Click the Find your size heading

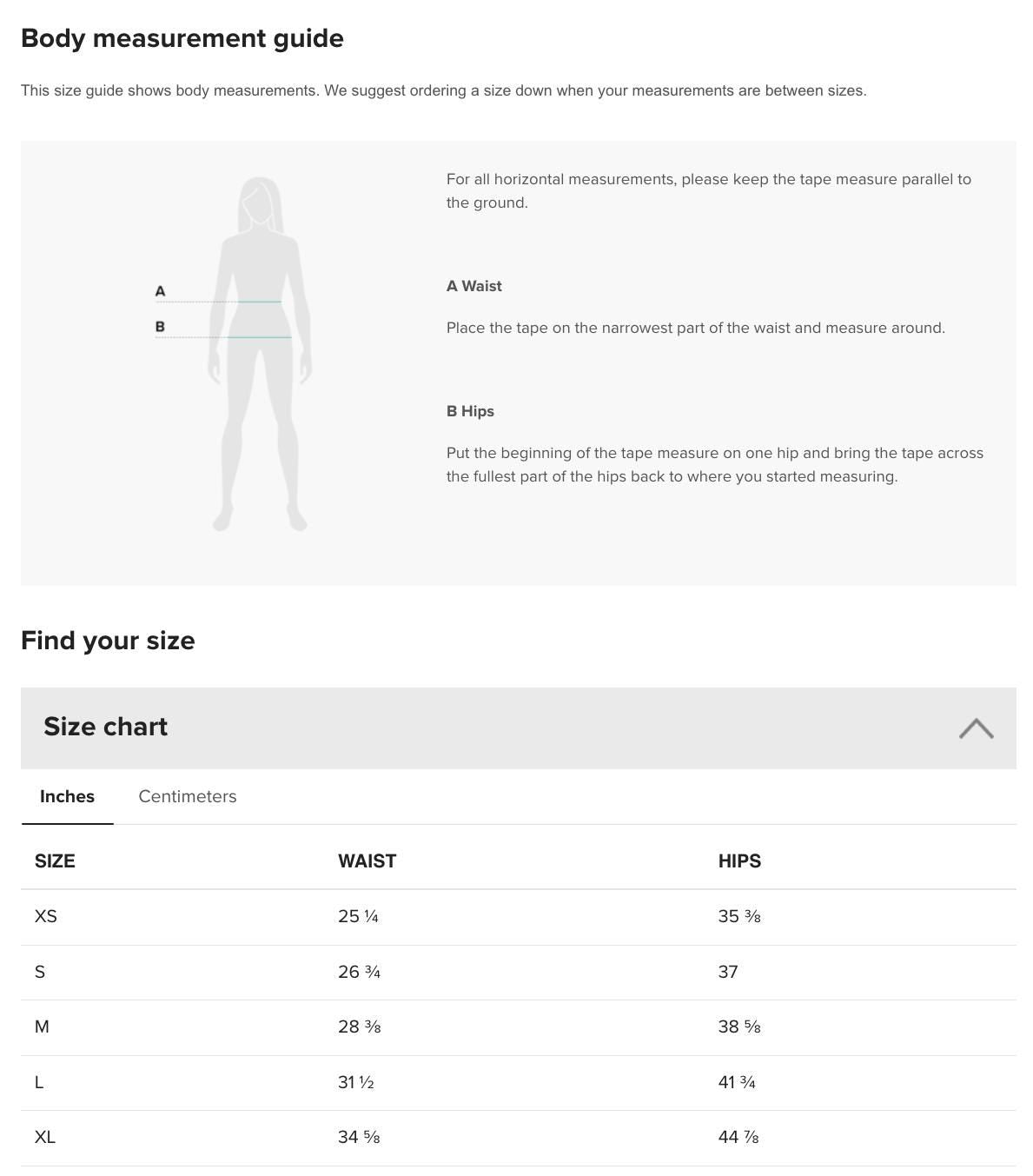point(108,641)
